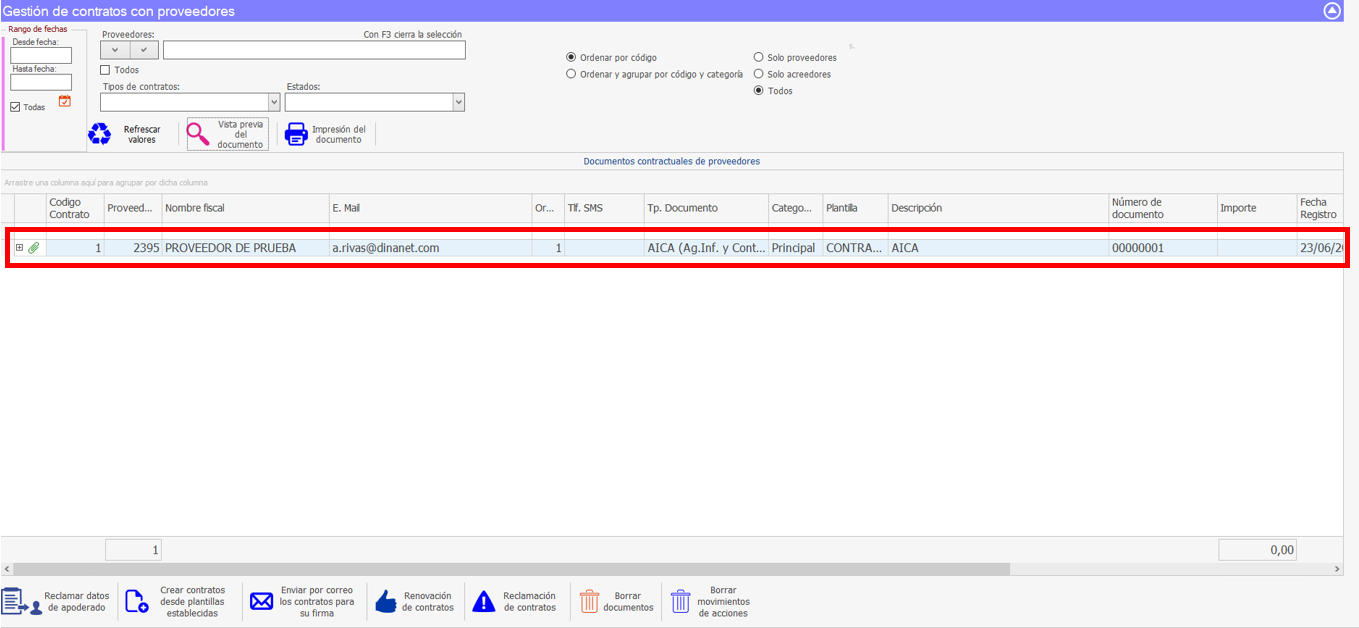Select the Solo proveedores radio option
The image size is (1359, 628).
tap(758, 58)
